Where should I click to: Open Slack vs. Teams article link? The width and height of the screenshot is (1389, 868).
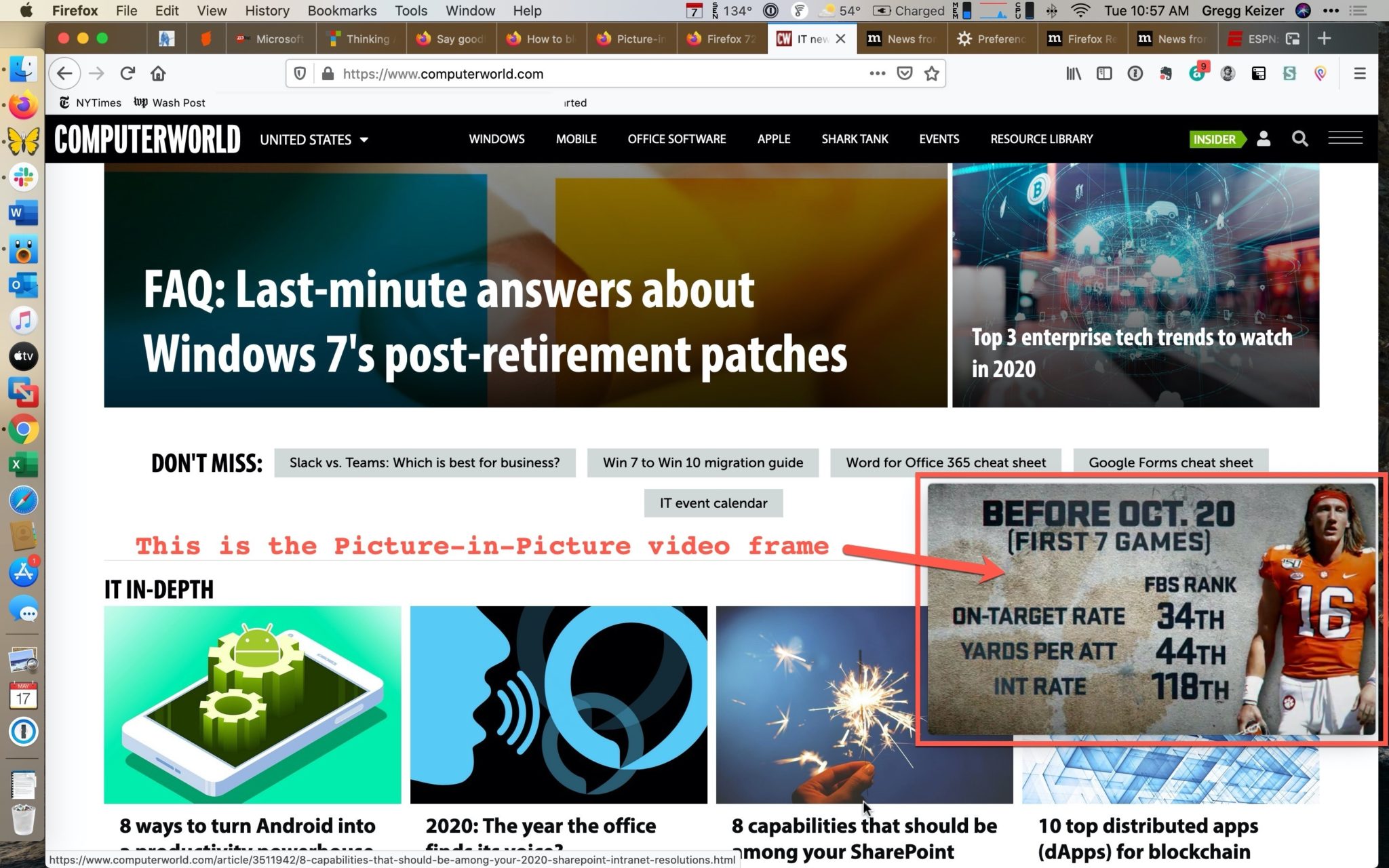(425, 462)
